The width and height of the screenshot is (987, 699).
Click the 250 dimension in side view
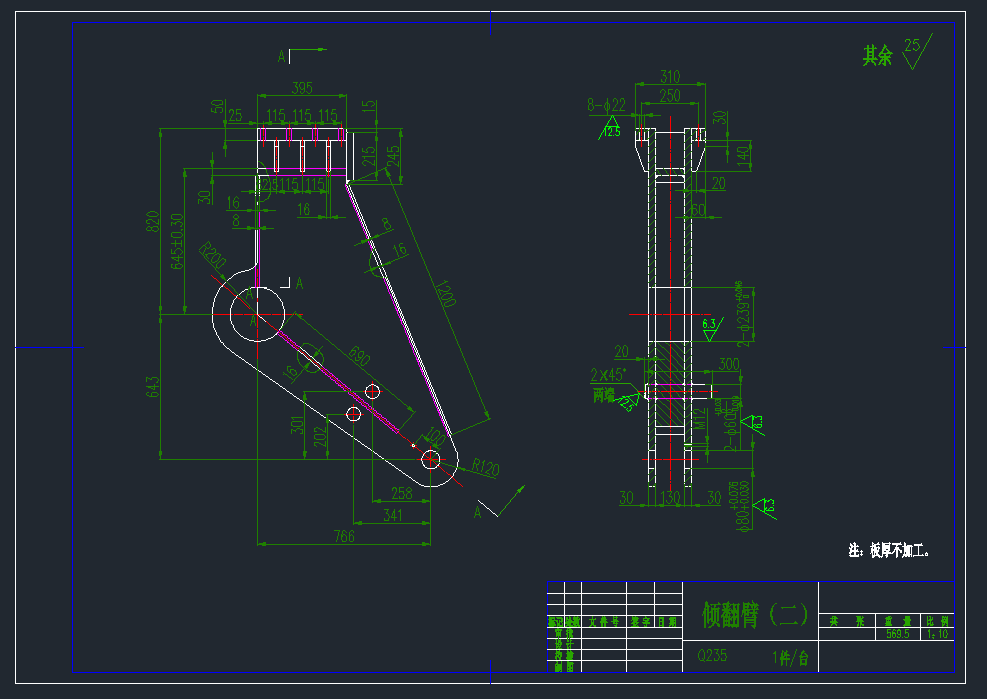(x=670, y=96)
